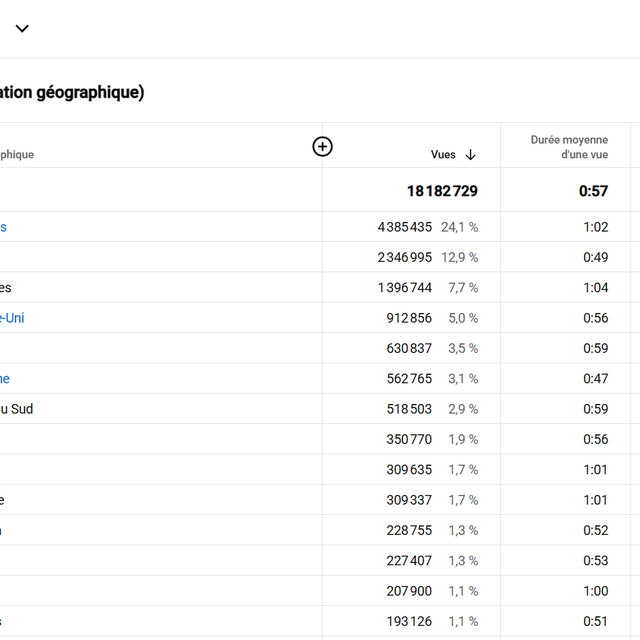Open the link in the 4 385 435 views row

[x=3, y=227]
